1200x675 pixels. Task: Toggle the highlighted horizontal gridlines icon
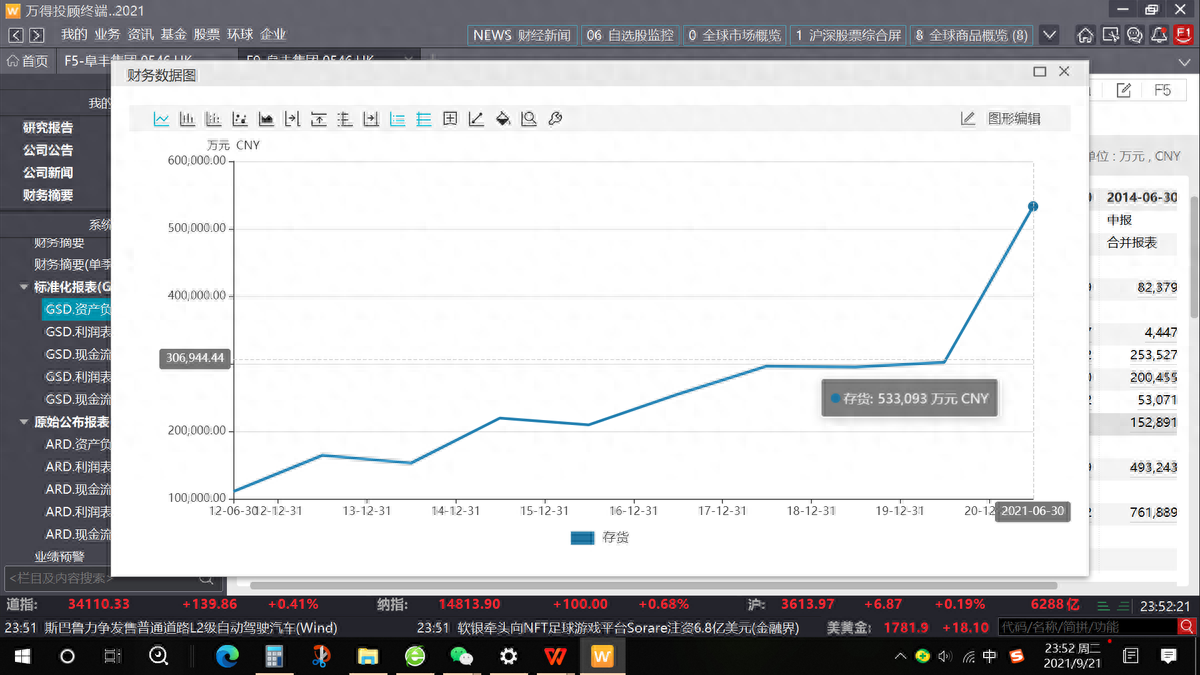pyautogui.click(x=424, y=119)
